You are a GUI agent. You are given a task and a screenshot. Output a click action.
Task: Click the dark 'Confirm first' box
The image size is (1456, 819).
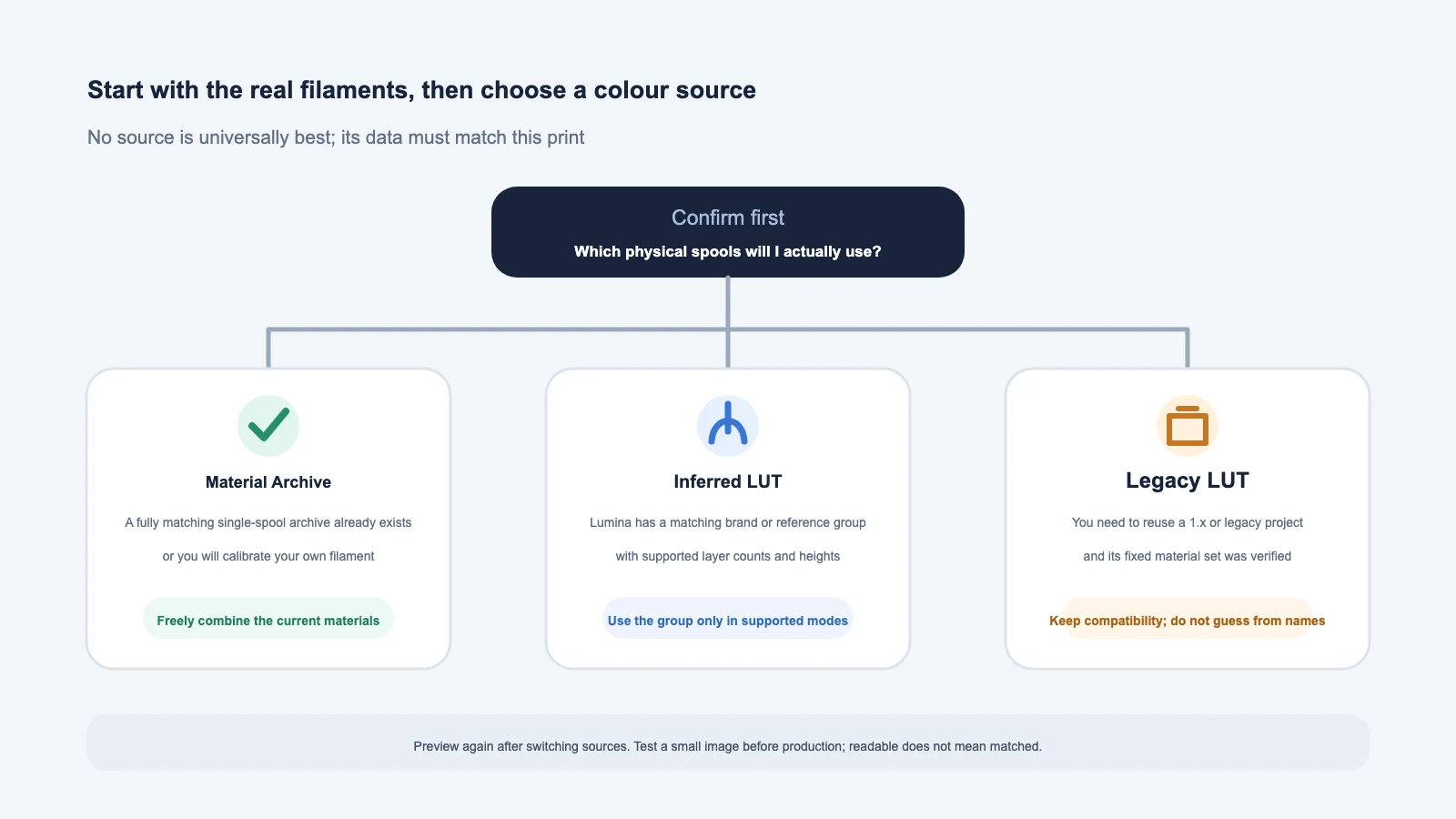click(728, 232)
